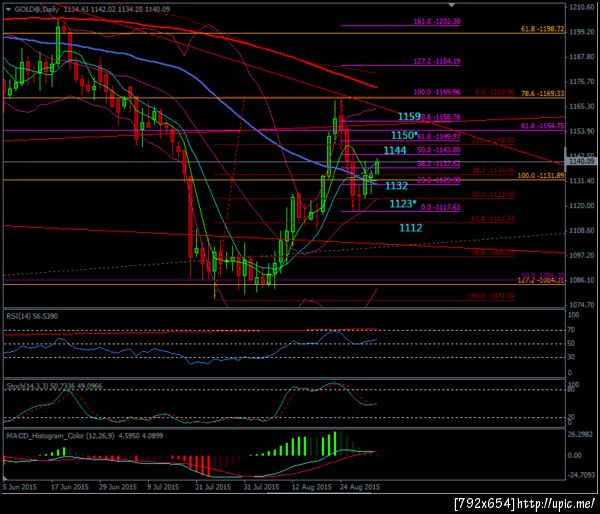Click the 9 Jul 2015 date label

click(x=164, y=487)
